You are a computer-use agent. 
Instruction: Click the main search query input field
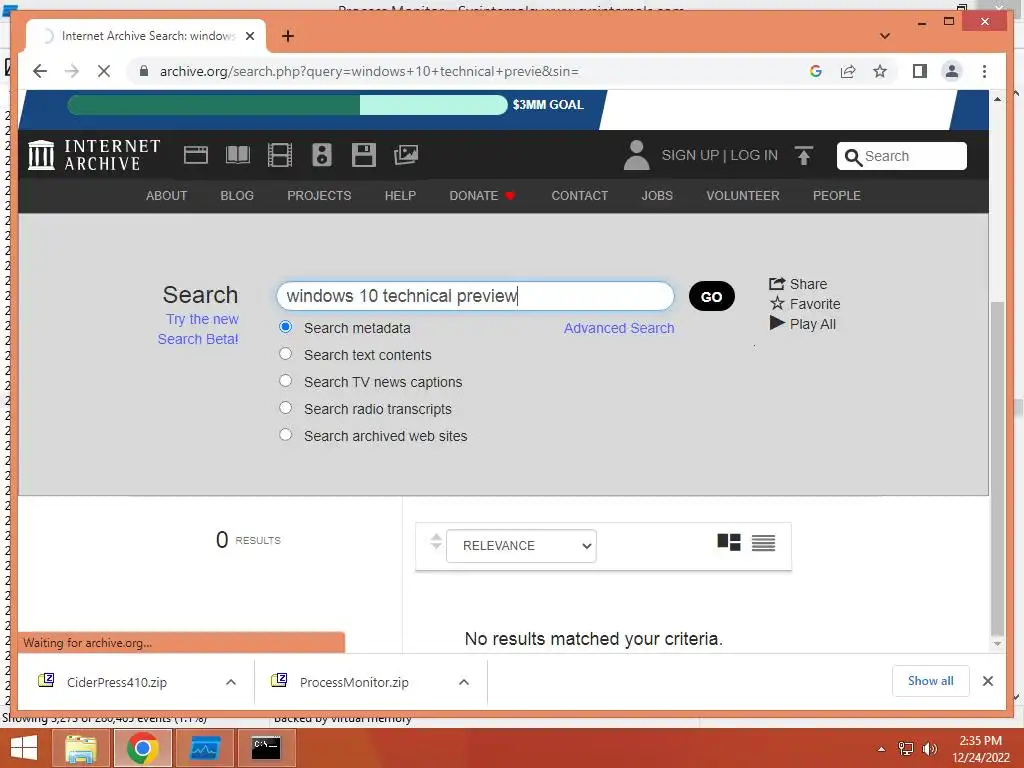click(x=475, y=296)
